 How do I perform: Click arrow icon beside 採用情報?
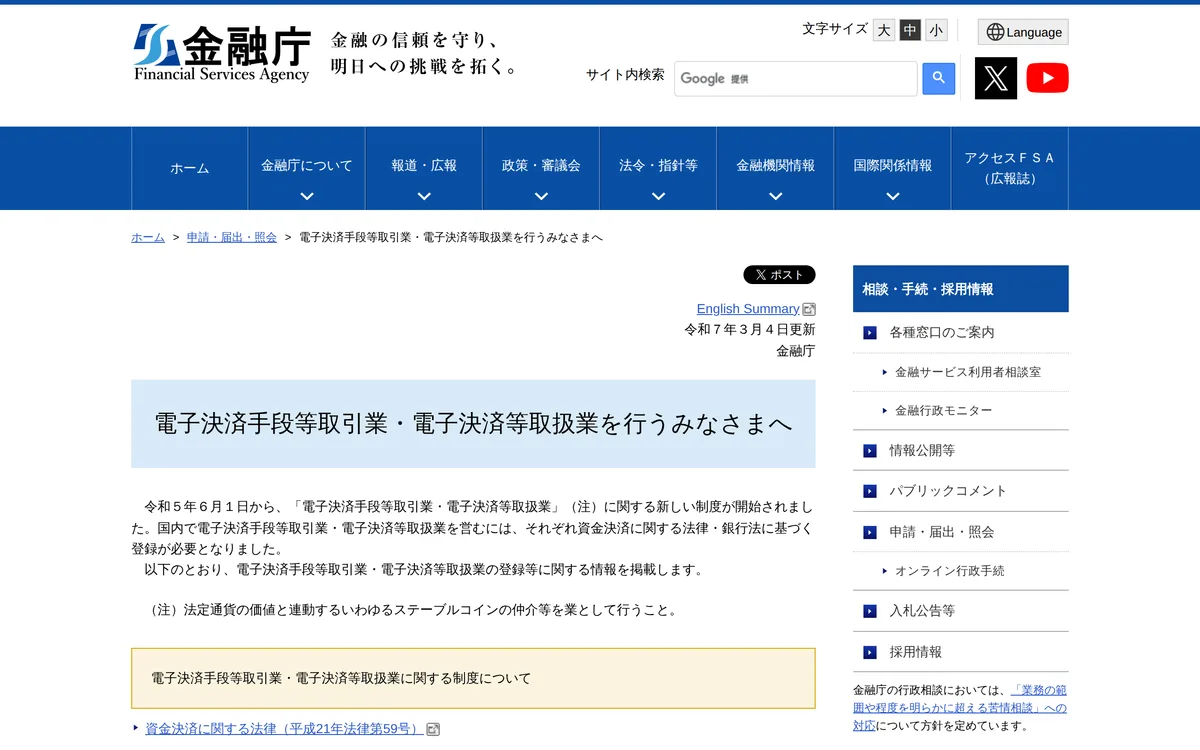[870, 652]
